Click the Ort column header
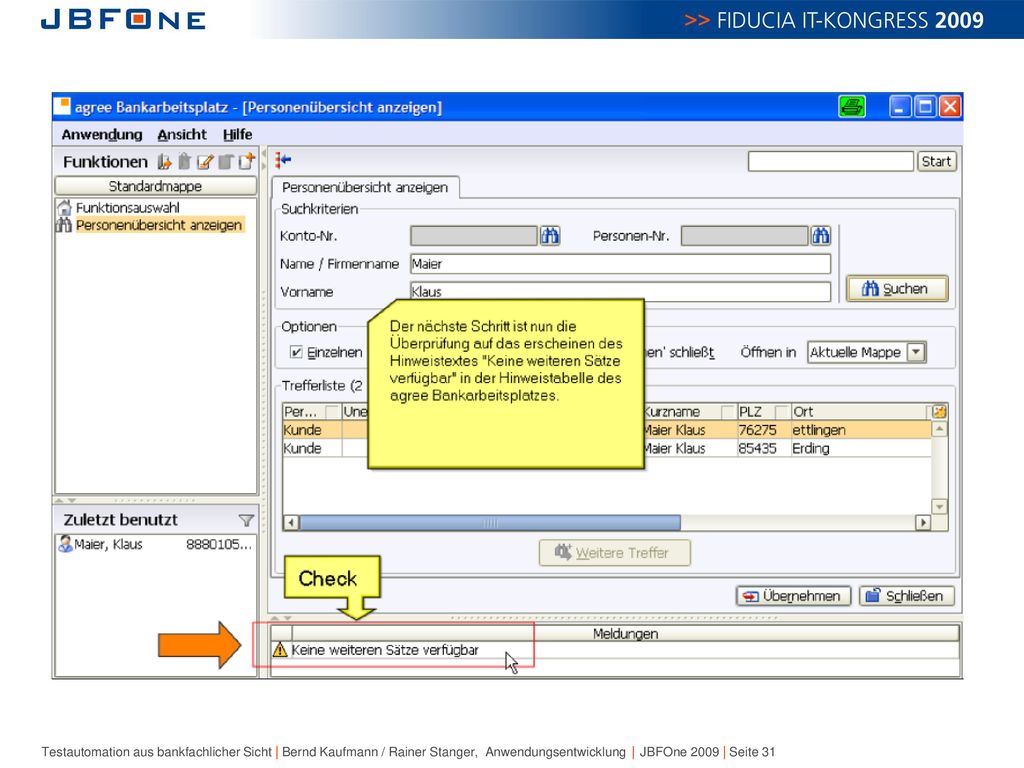 (860, 411)
